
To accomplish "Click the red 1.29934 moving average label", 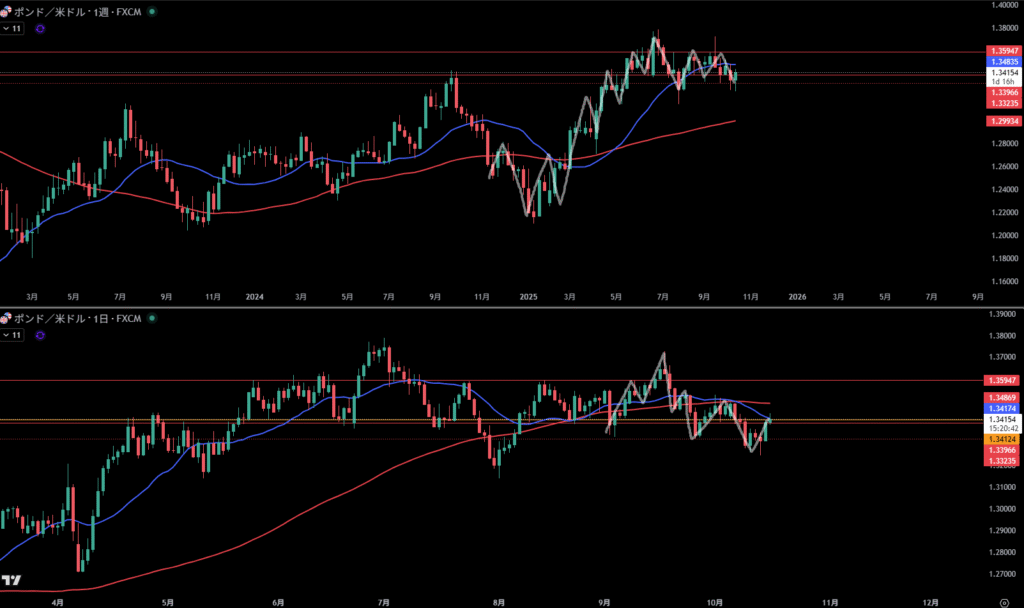I will coord(1004,120).
